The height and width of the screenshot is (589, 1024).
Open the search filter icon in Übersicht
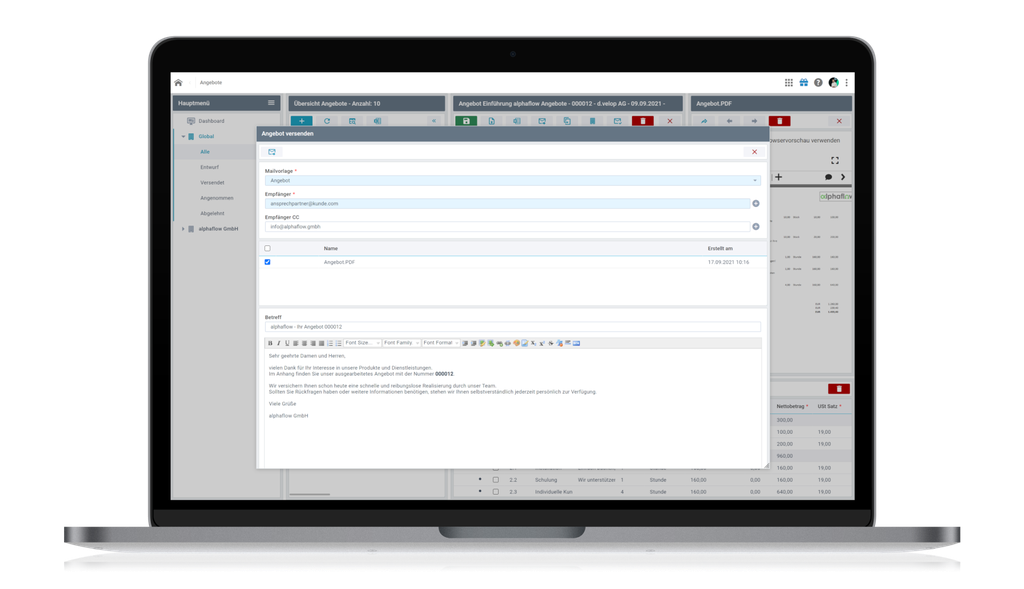pos(352,121)
